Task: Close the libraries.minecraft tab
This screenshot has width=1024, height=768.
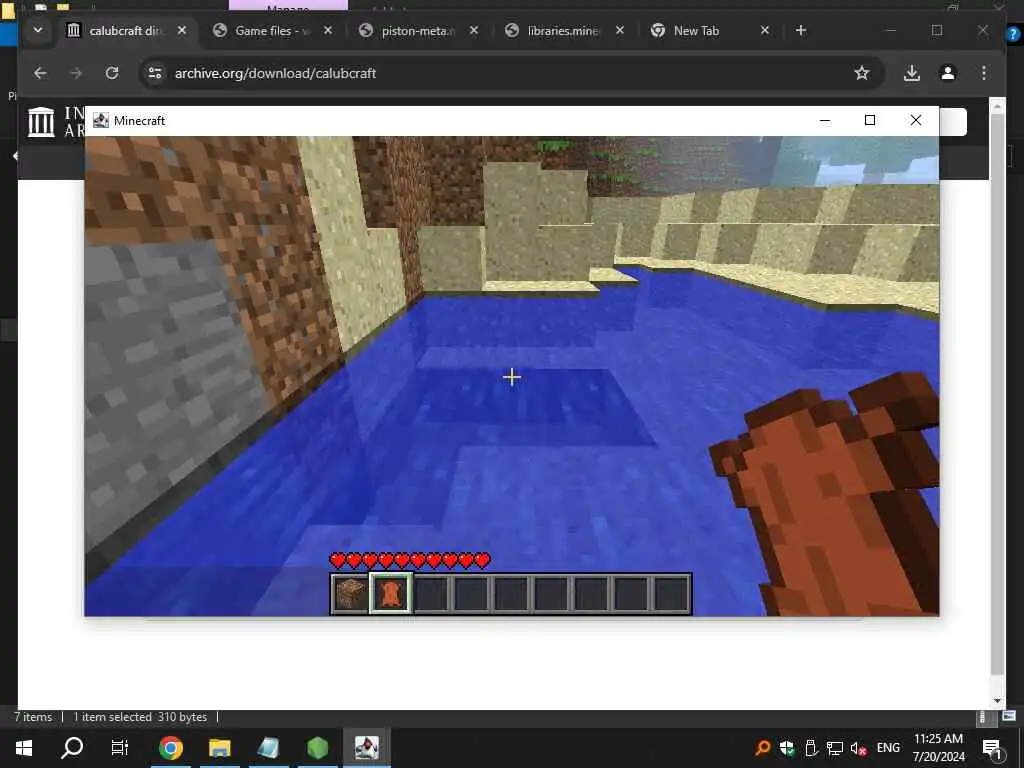Action: click(x=620, y=31)
